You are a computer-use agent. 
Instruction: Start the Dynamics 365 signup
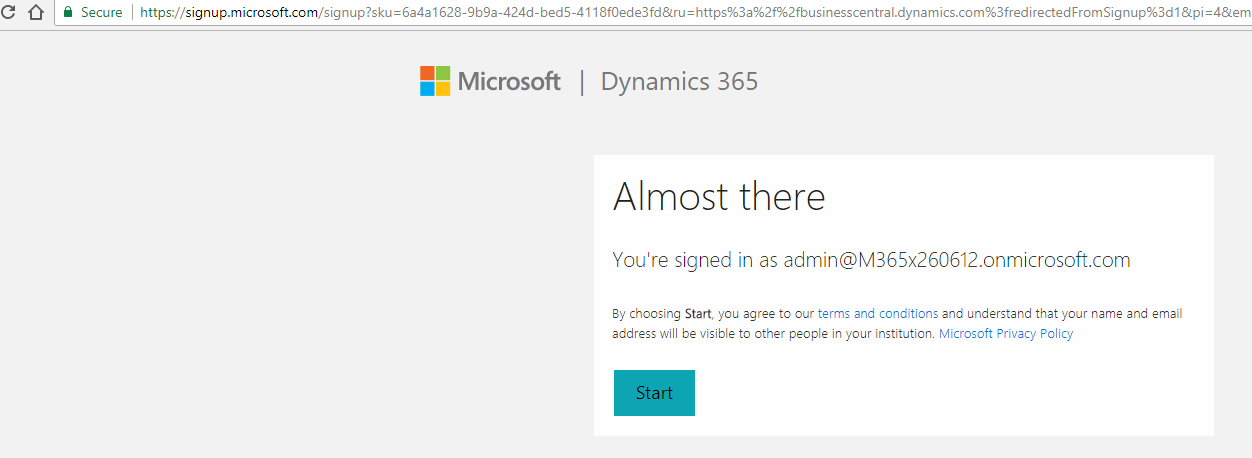click(x=654, y=393)
